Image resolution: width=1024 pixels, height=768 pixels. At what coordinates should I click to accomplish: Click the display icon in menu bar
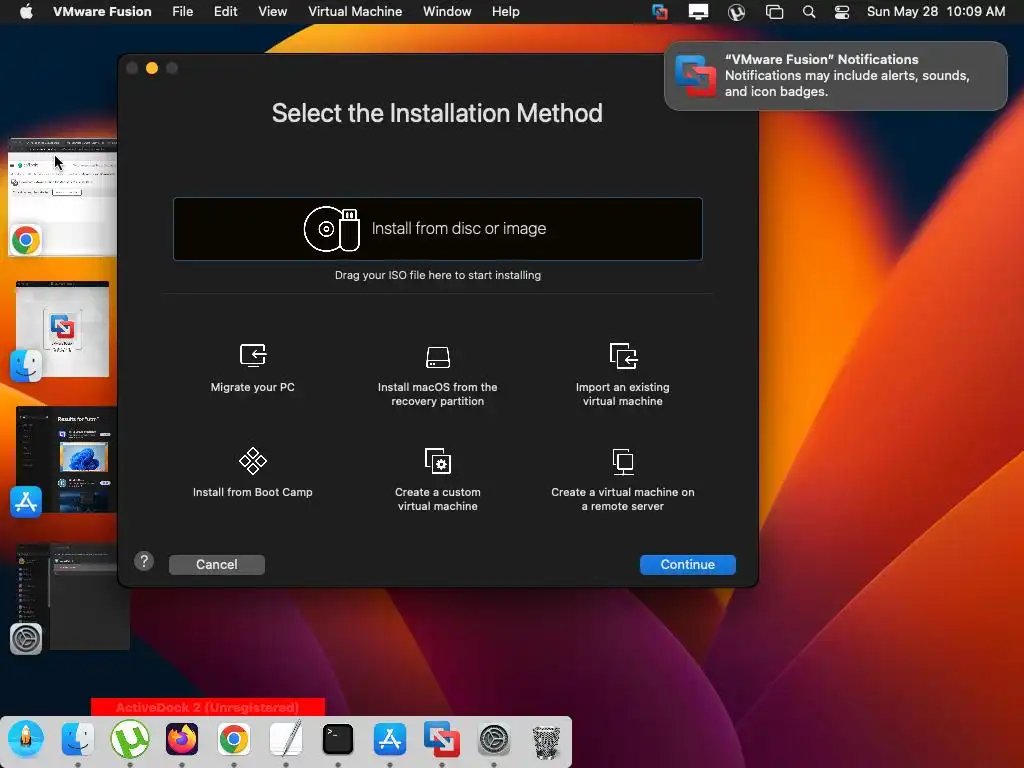tap(698, 12)
